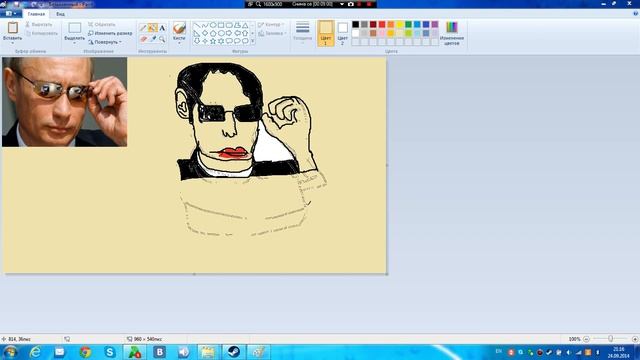Click the Изменить размер resize button
Viewport: 640px width, 360px height.
tap(110, 33)
